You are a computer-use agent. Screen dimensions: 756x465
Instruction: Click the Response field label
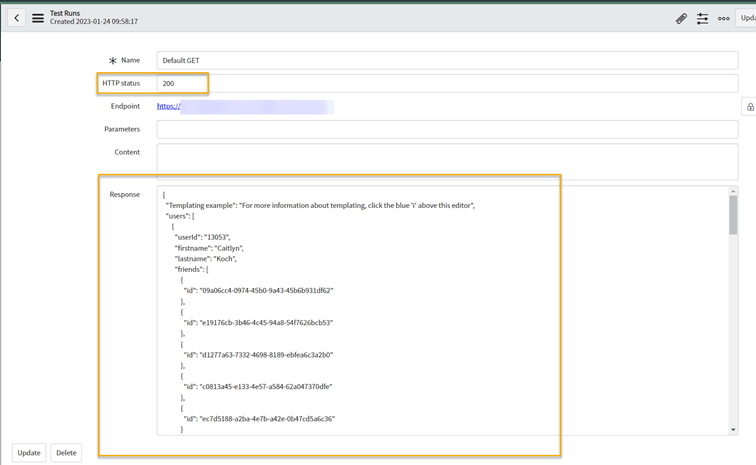pos(124,194)
